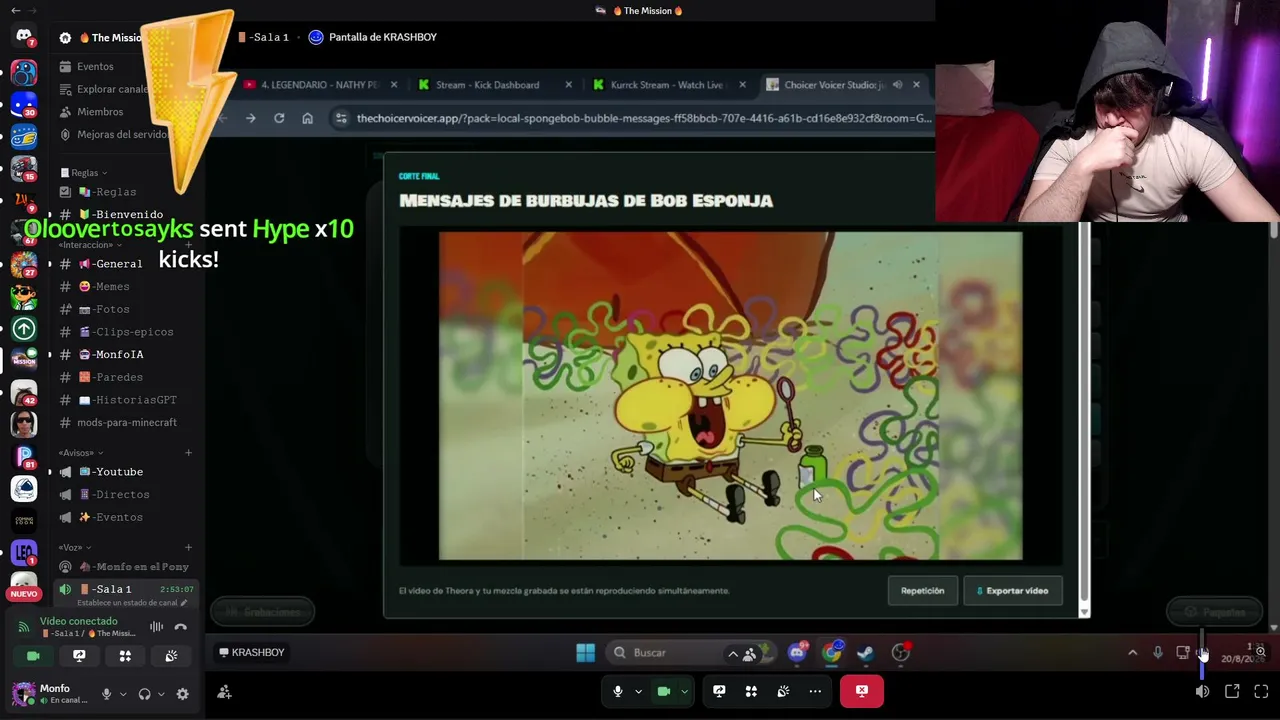Share screen from the bottom call bar
1280x720 pixels.
[719, 691]
